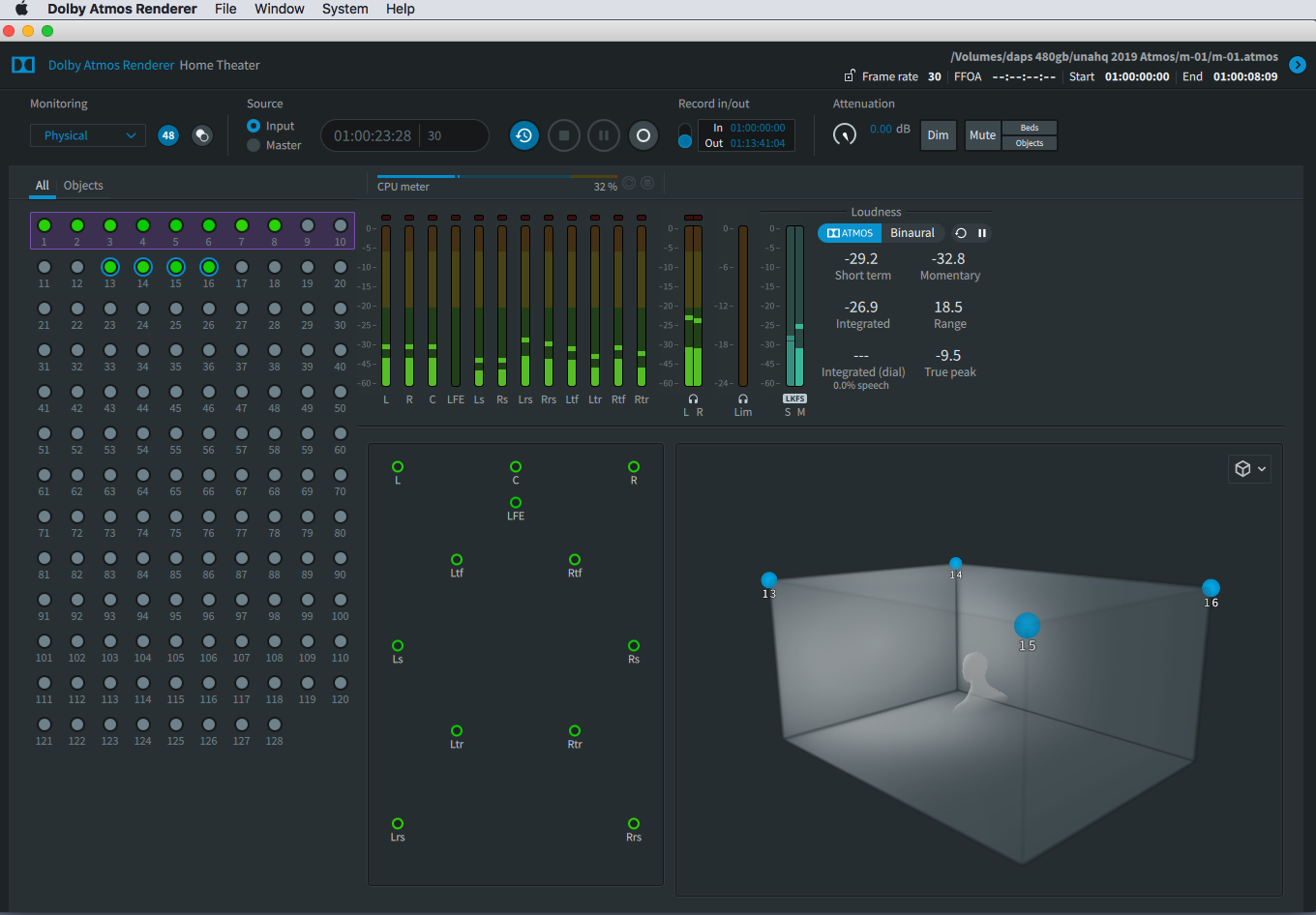Click the LFE speaker in the layout panel
This screenshot has width=1316, height=915.
pyautogui.click(x=516, y=503)
